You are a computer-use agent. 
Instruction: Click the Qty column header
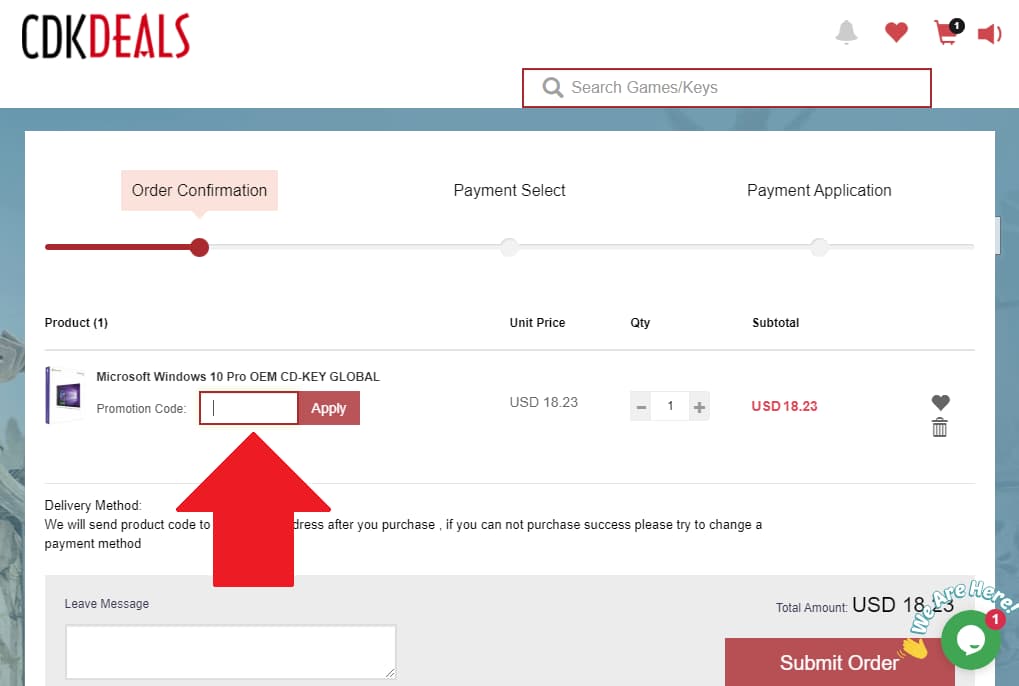(x=640, y=323)
